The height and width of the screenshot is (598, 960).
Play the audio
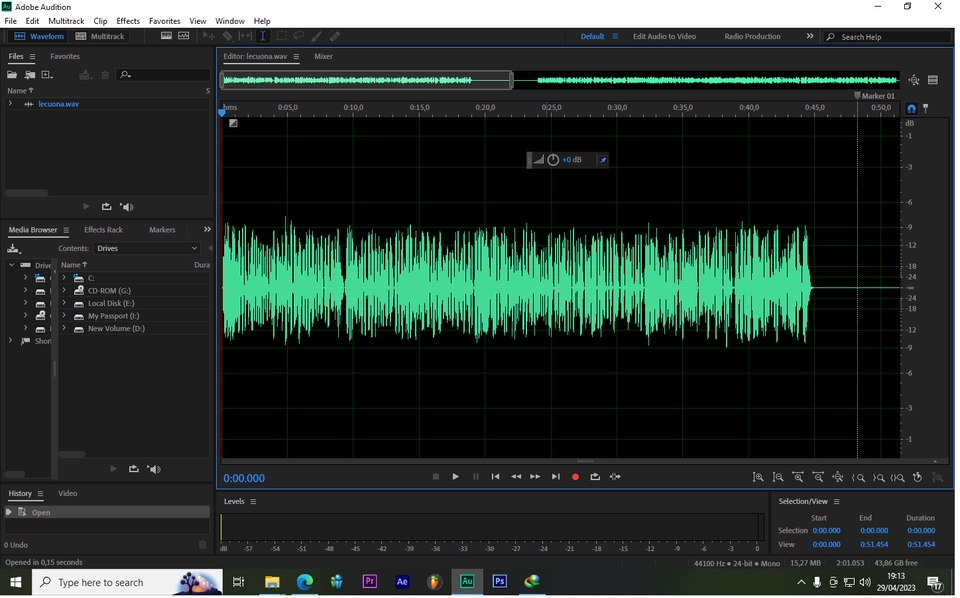[456, 477]
